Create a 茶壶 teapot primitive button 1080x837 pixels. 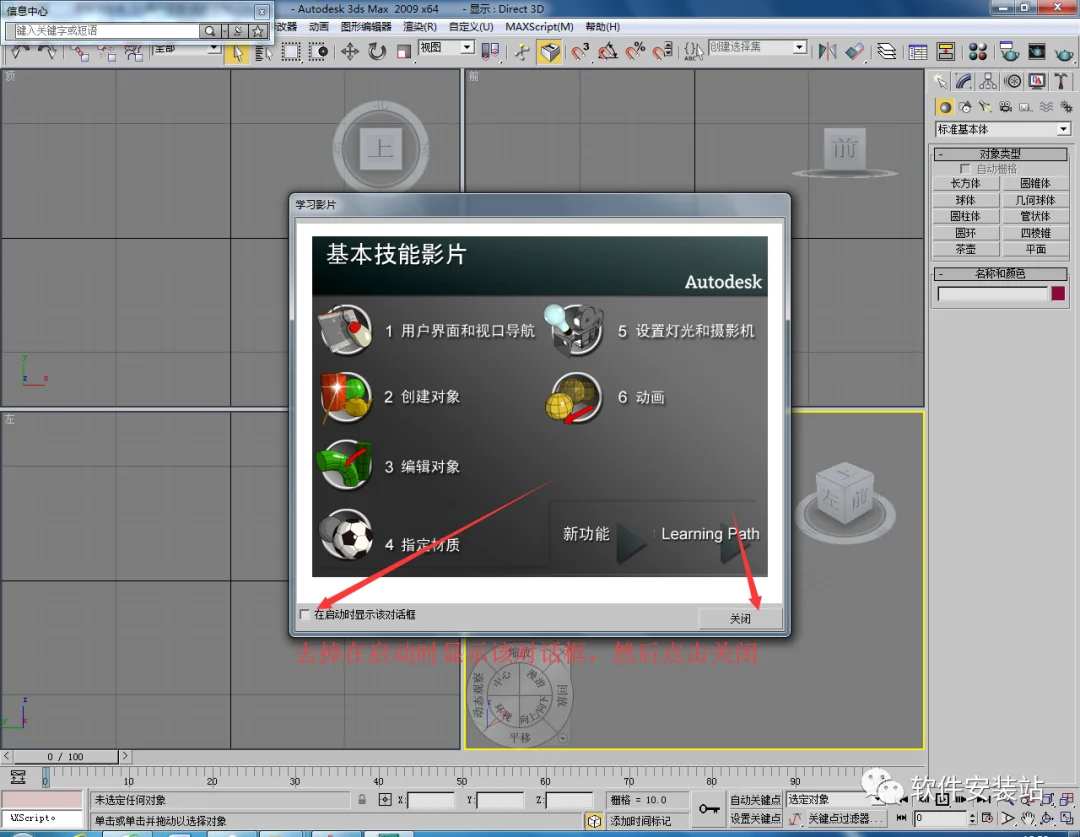(x=966, y=249)
